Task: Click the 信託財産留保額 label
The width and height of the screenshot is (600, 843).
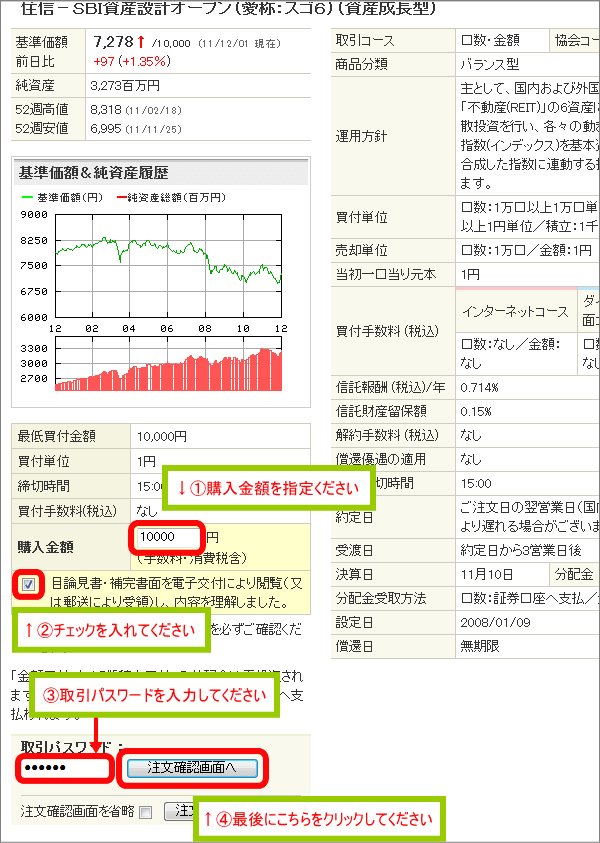Action: (381, 412)
